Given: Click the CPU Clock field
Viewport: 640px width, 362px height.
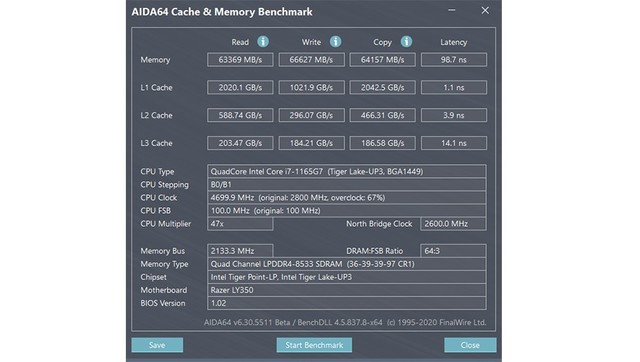Looking at the screenshot, I should coord(347,198).
